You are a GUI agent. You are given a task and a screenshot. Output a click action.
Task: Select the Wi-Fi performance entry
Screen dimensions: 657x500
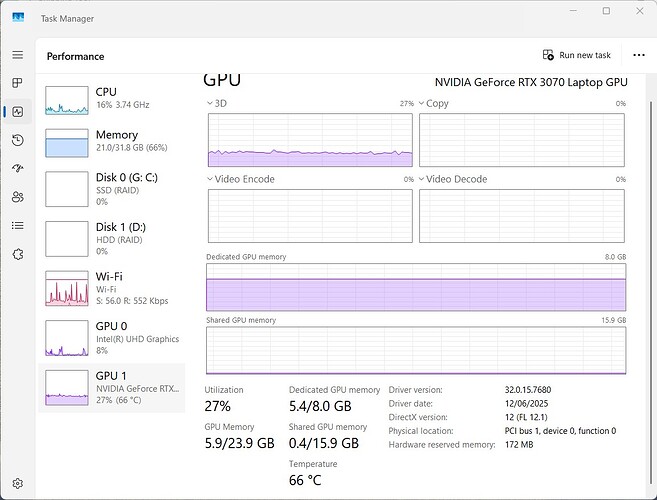[111, 288]
